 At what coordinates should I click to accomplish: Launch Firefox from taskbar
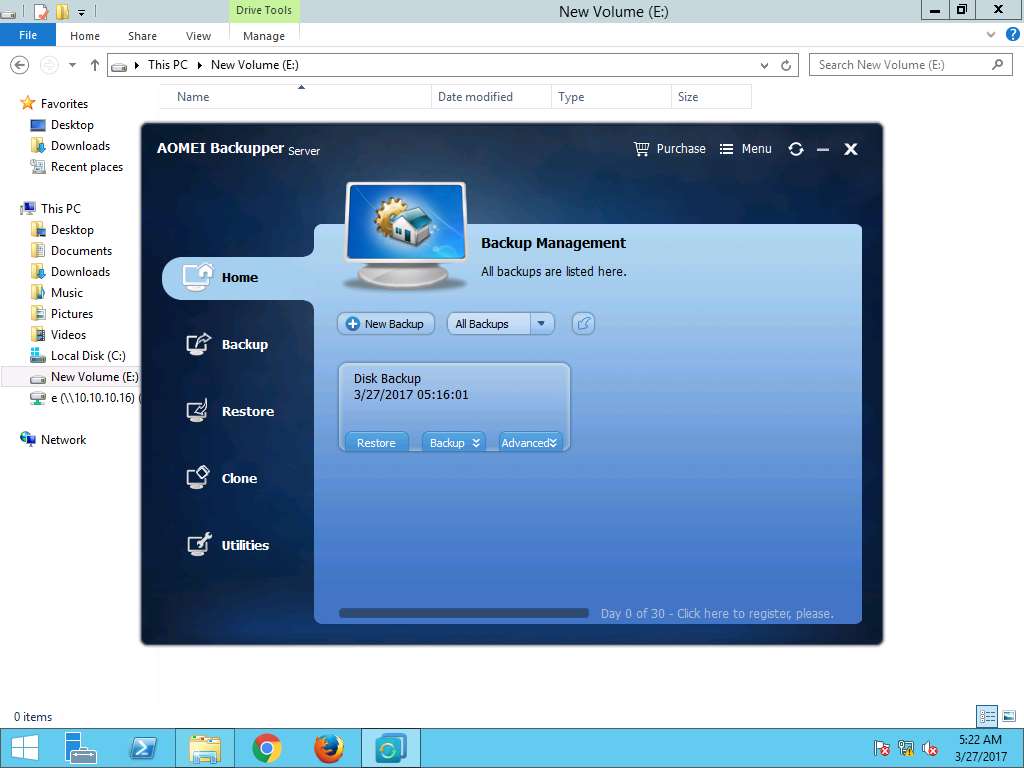pyautogui.click(x=328, y=748)
